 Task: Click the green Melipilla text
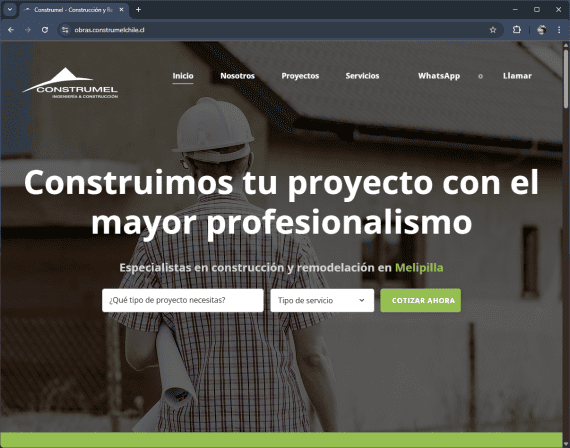point(419,268)
